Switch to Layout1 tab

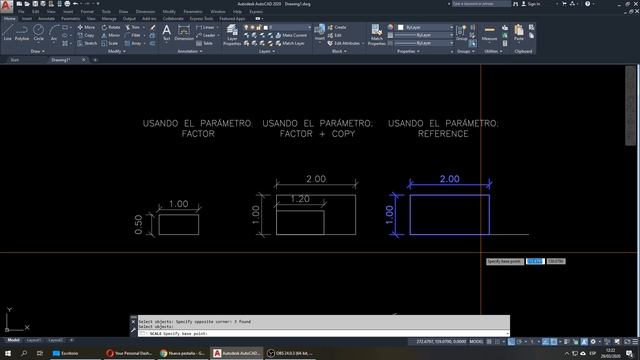(x=33, y=340)
